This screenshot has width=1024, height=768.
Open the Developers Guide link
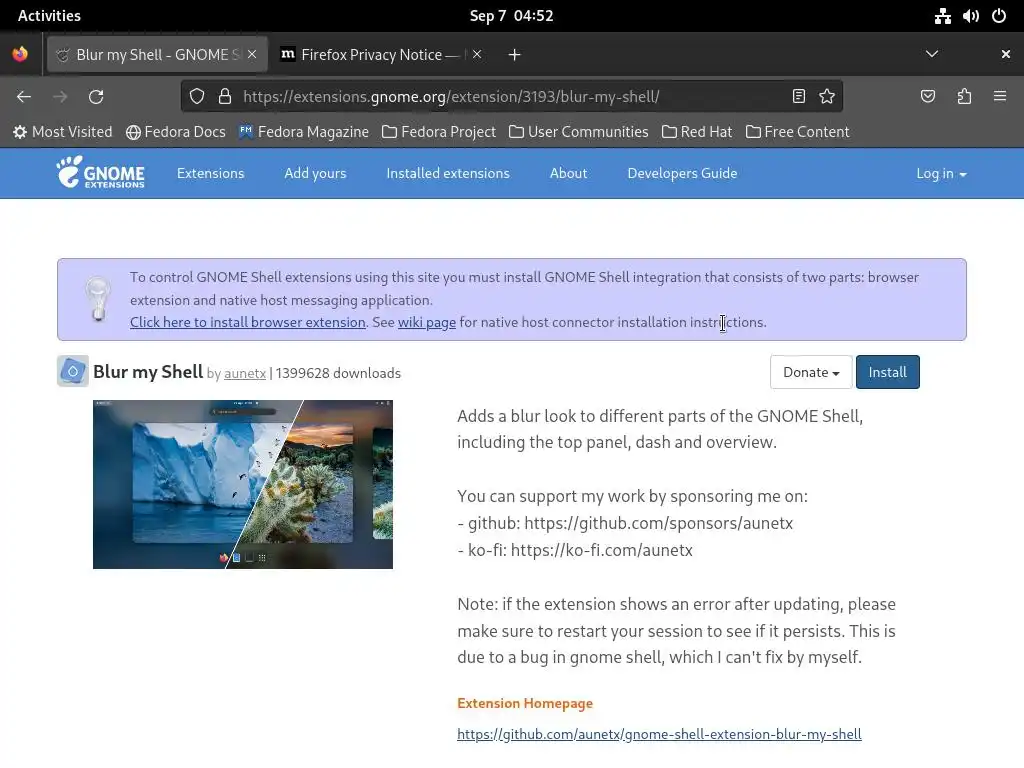coord(682,173)
